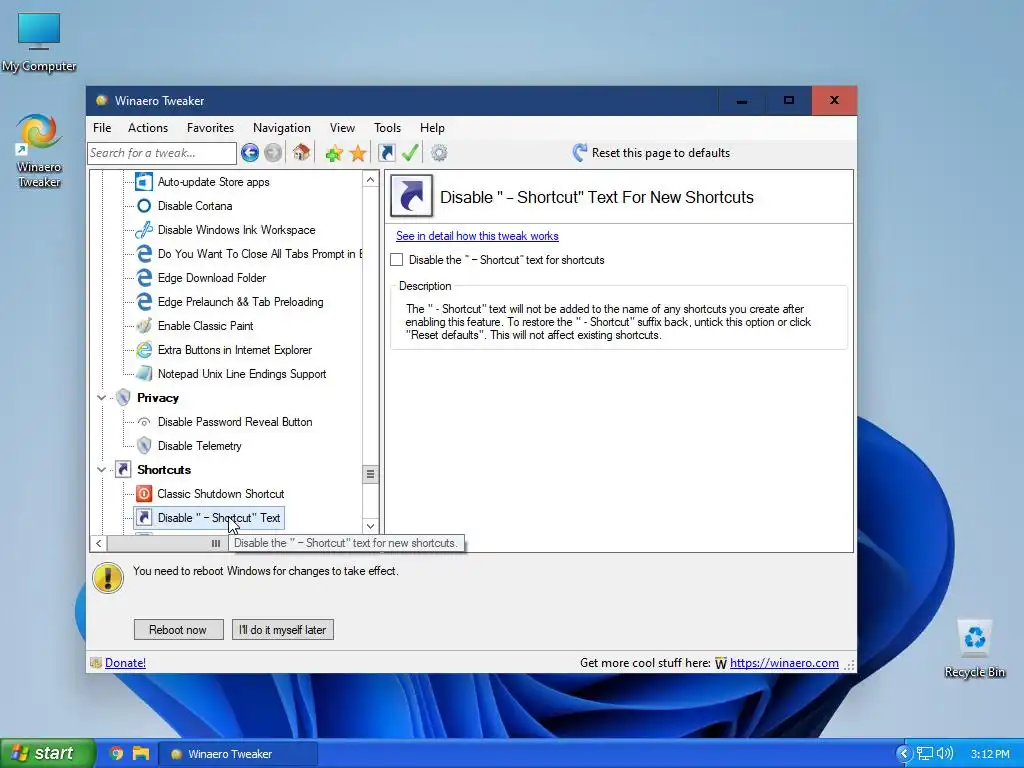
Task: Collapse the Shortcuts tree category
Action: (101, 470)
